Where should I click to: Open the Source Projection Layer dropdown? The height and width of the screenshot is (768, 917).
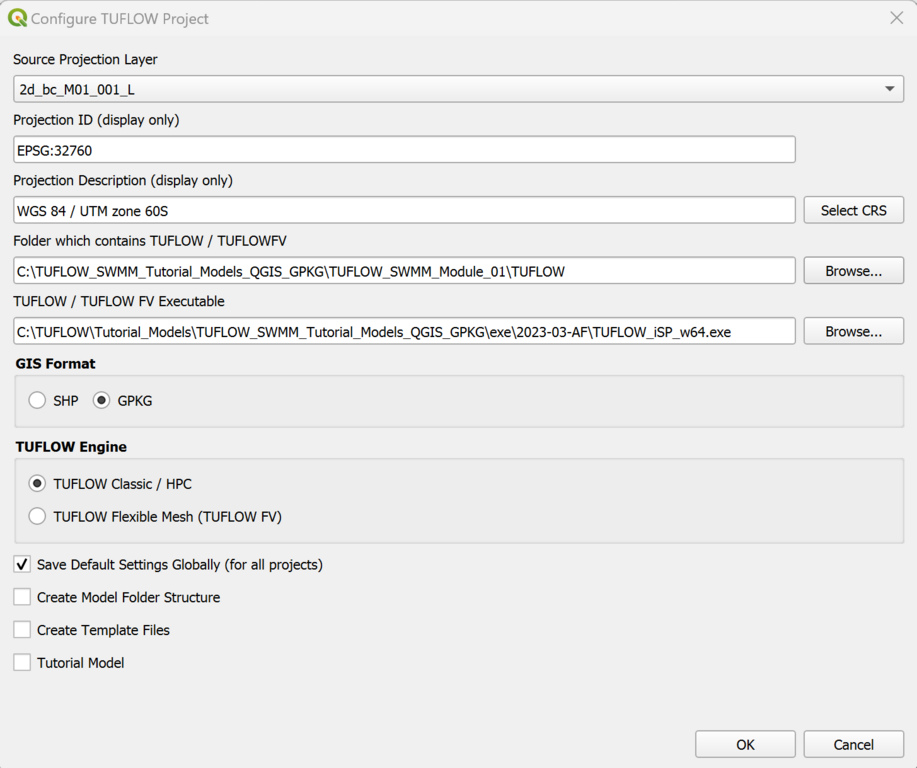click(458, 89)
